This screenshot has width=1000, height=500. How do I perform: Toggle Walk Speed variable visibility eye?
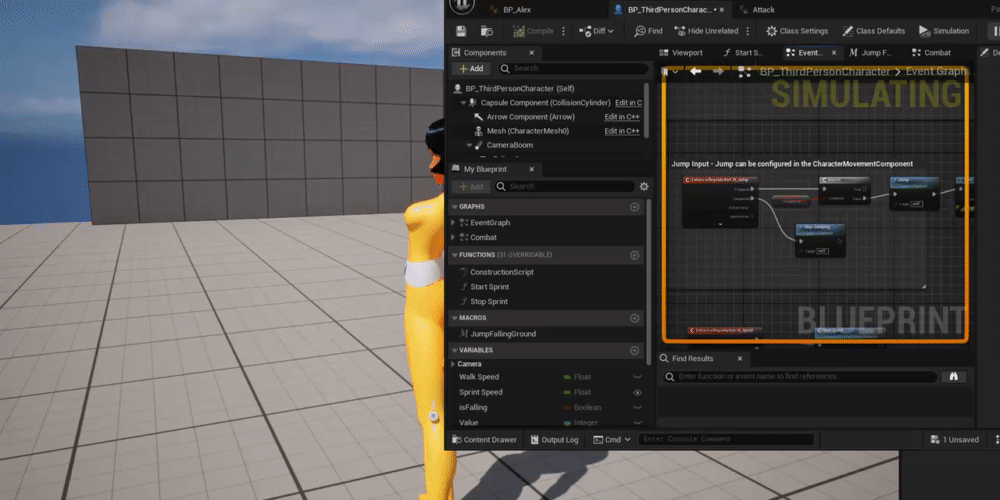click(636, 377)
